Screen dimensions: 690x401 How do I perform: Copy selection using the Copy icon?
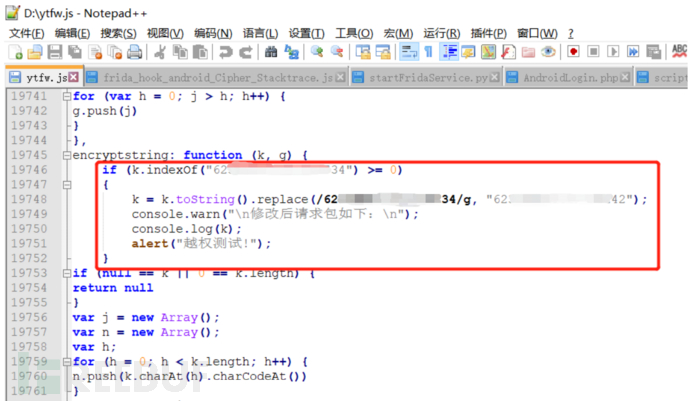click(180, 52)
